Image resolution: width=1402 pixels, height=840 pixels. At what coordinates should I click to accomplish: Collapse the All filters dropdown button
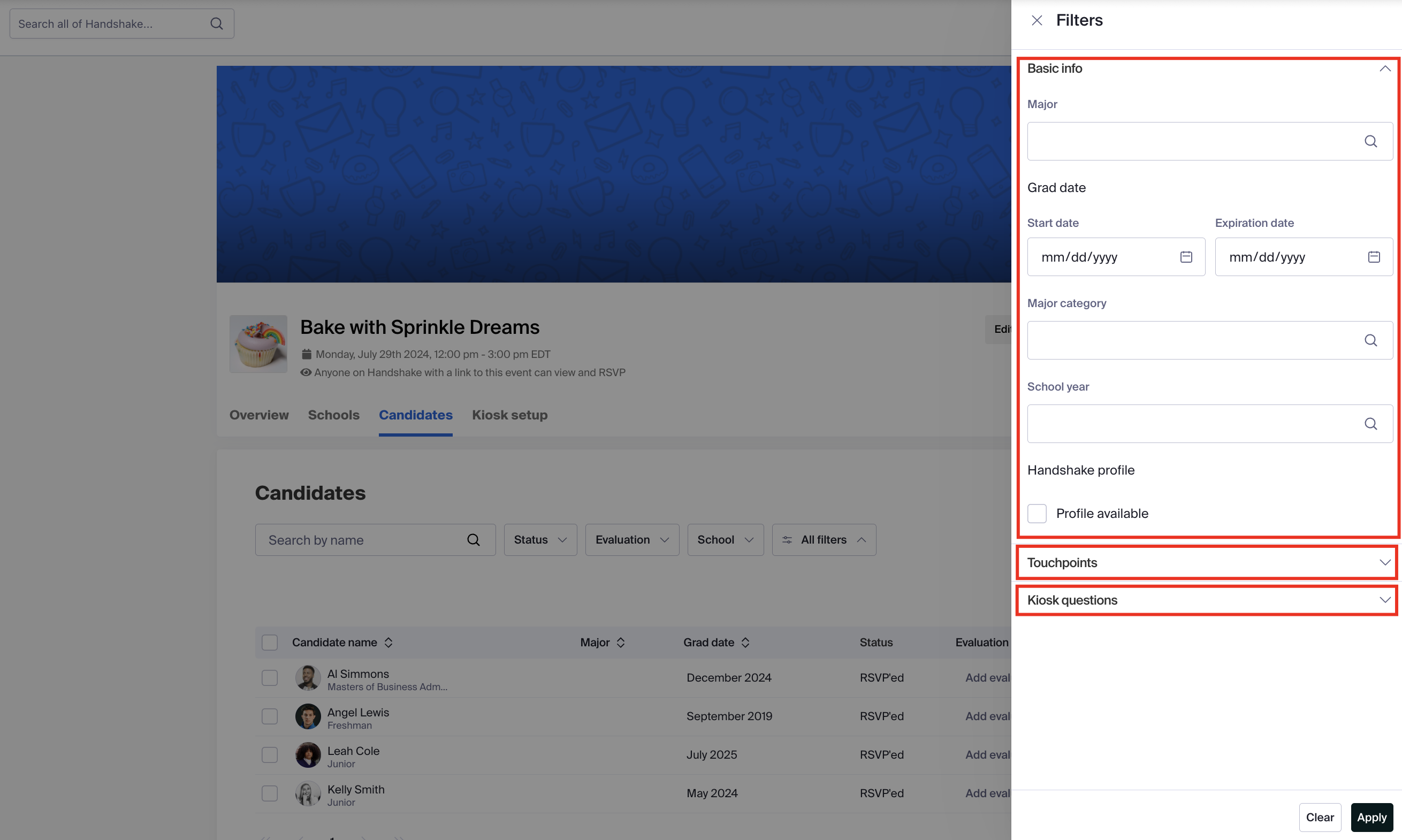point(824,540)
